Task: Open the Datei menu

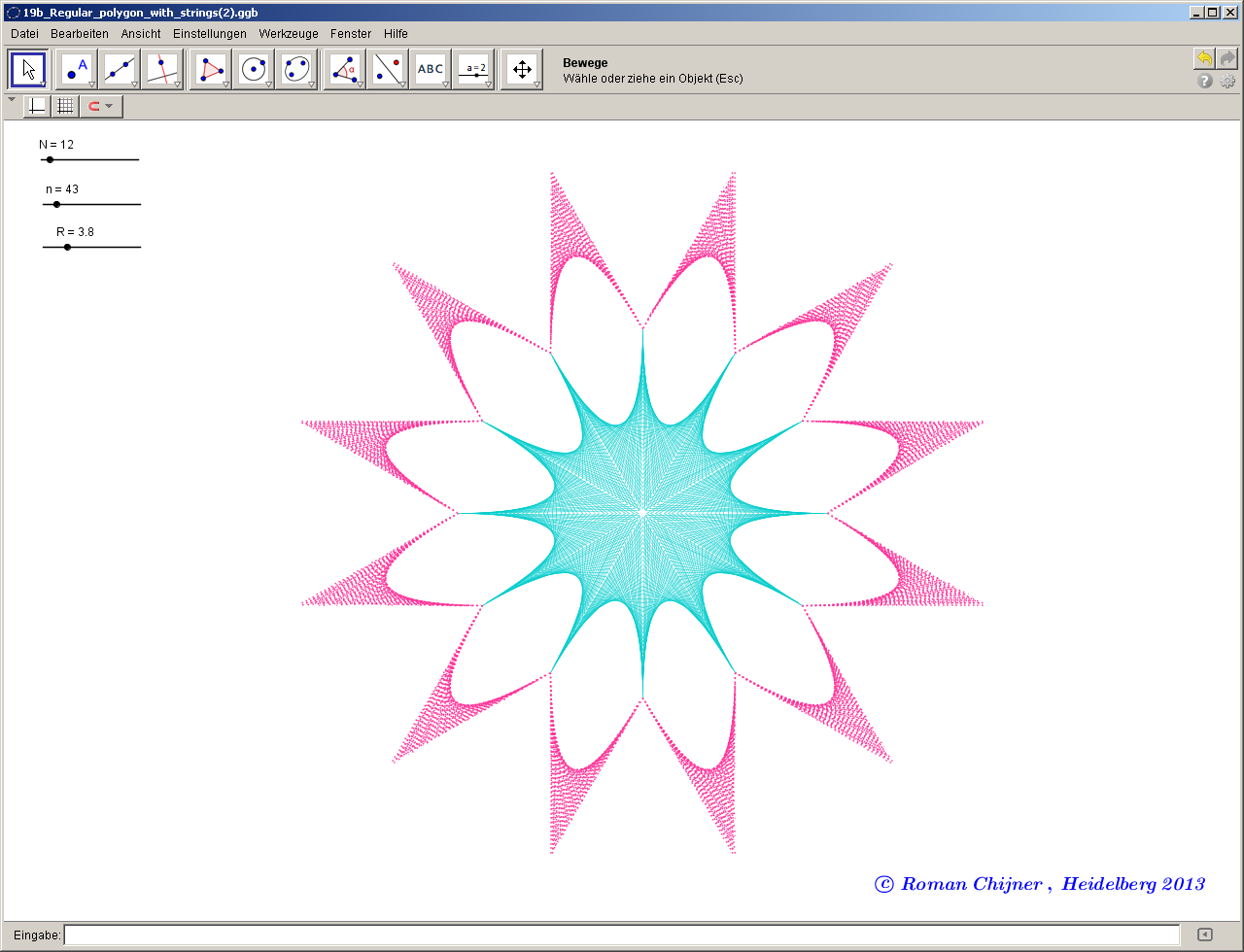Action: [x=24, y=33]
